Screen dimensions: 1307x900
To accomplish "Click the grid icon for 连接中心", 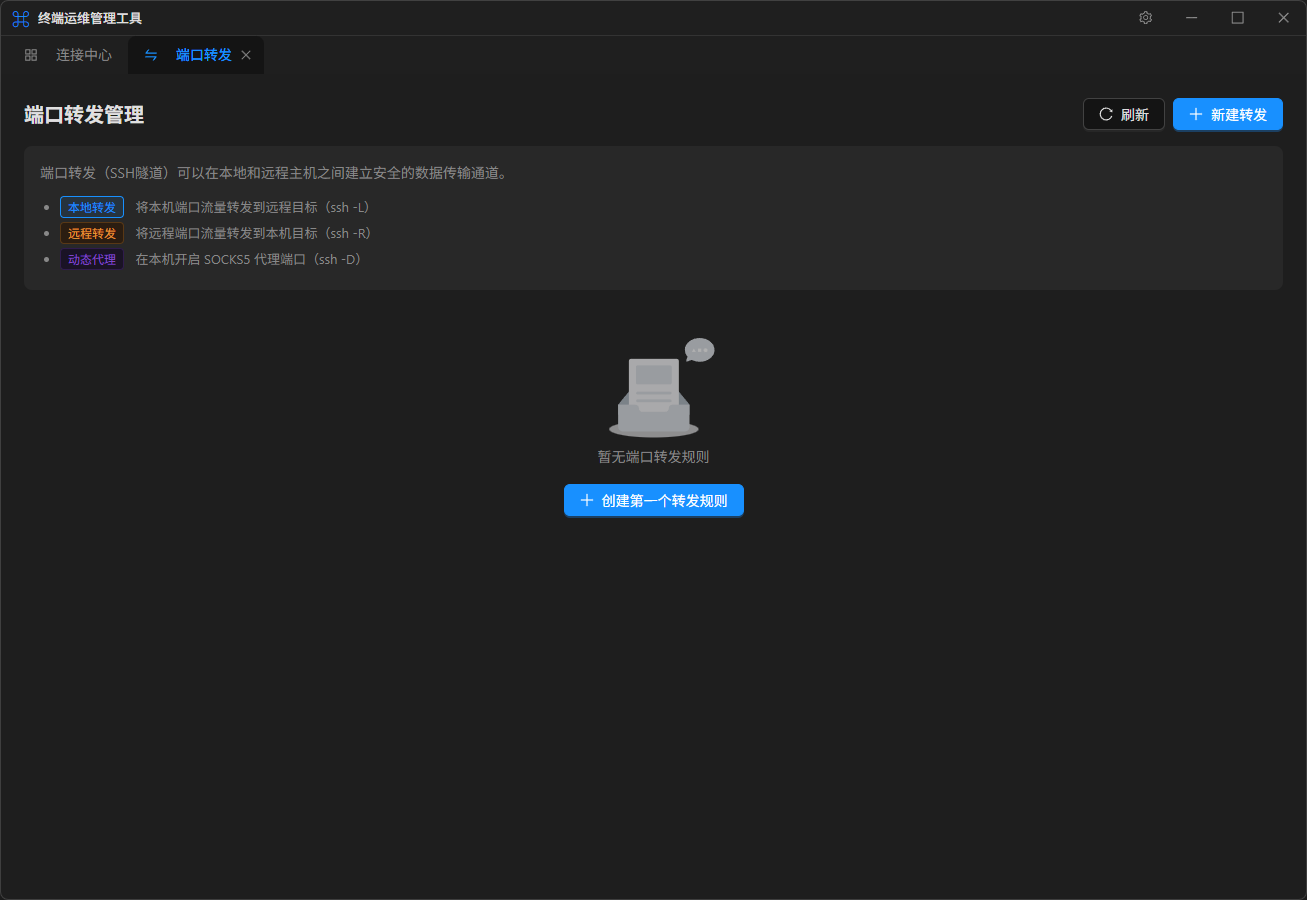I will coord(31,55).
